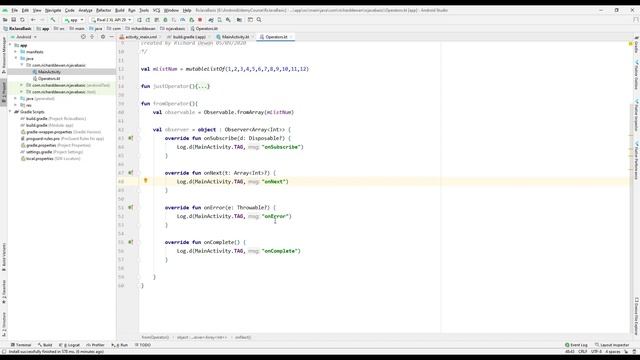Screen dimensions: 640x360
Task: Open the Event Log
Action: [x=576, y=345]
